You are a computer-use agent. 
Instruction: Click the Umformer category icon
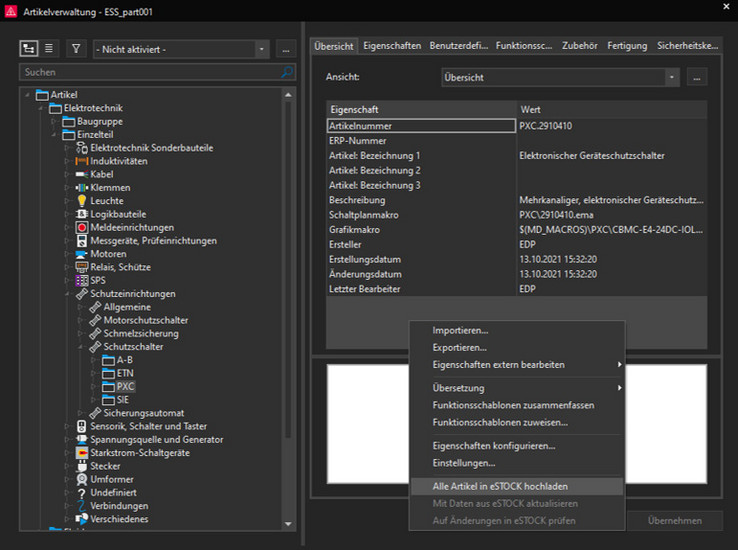(82, 479)
